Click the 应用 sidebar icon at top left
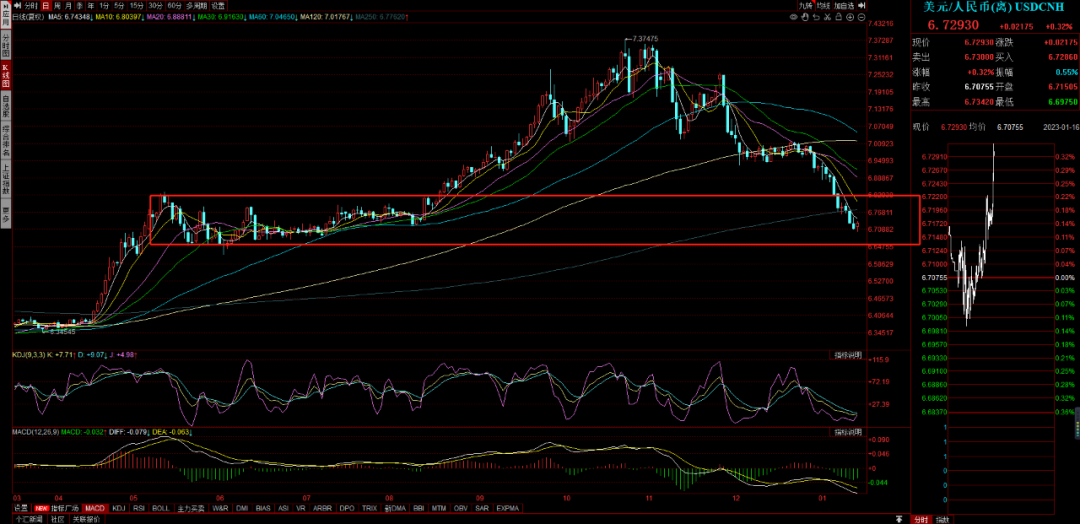 (x=6, y=13)
